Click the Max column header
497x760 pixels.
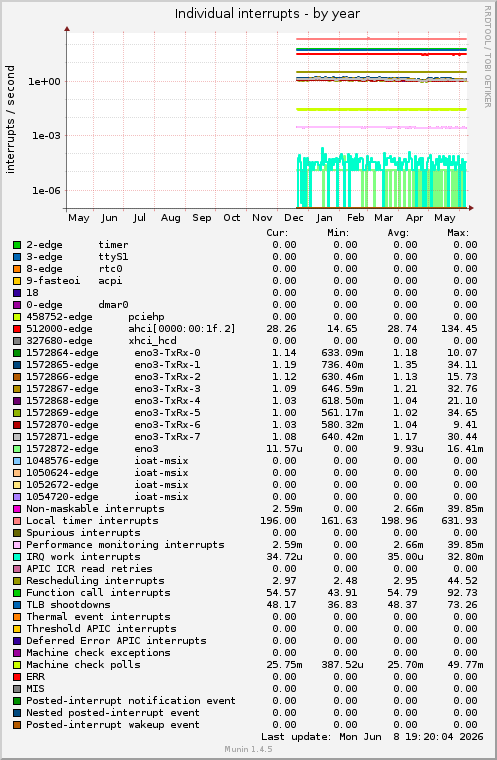tap(458, 233)
